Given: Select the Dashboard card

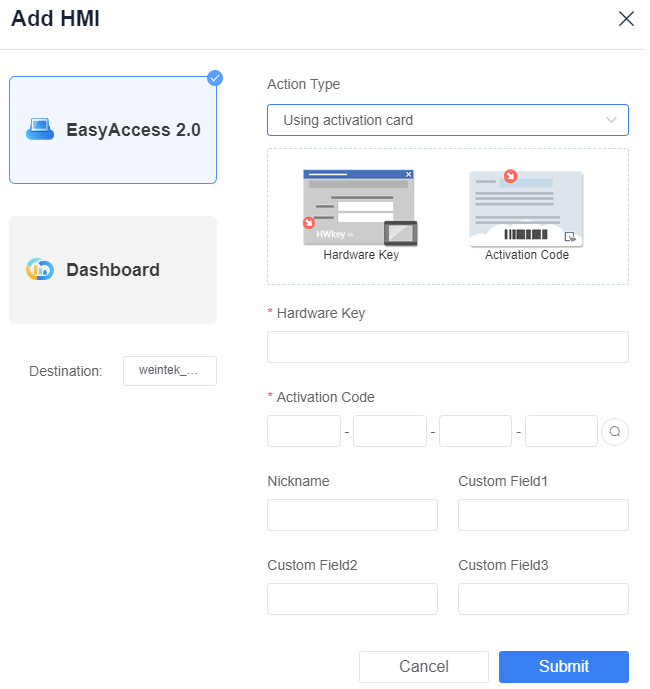Looking at the screenshot, I should (114, 272).
